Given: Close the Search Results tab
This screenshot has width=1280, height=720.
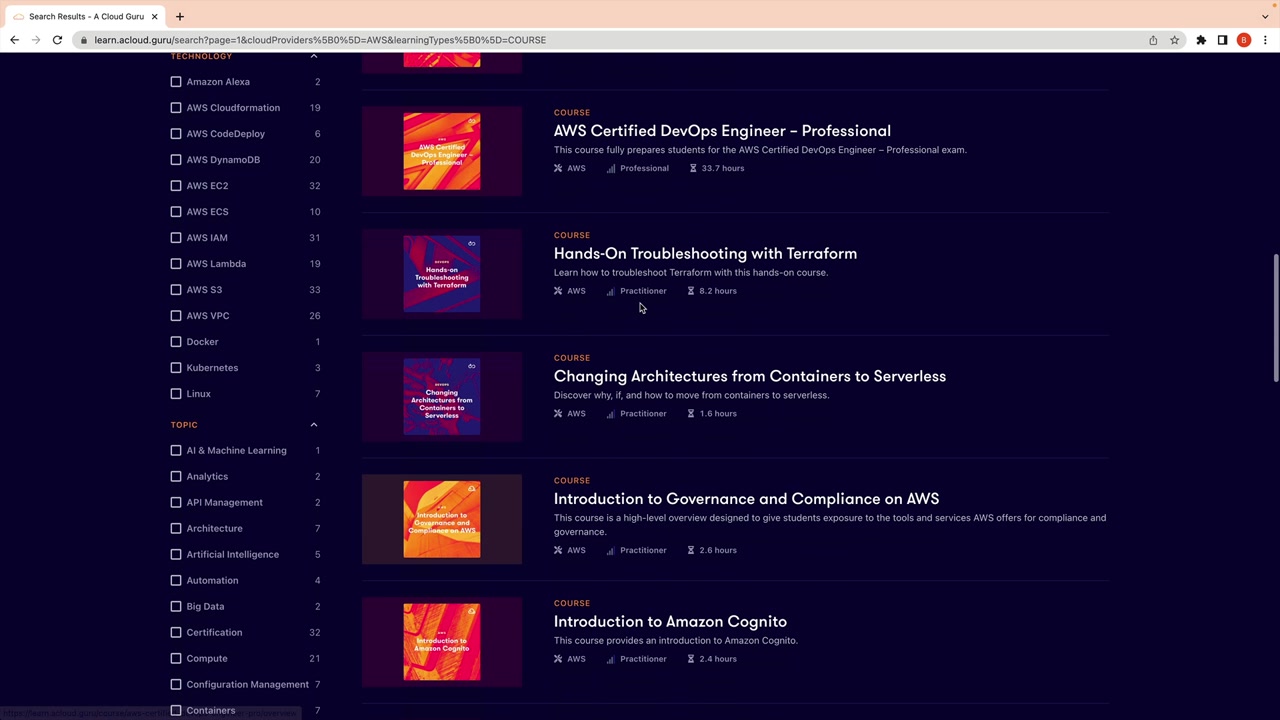Looking at the screenshot, I should (155, 16).
